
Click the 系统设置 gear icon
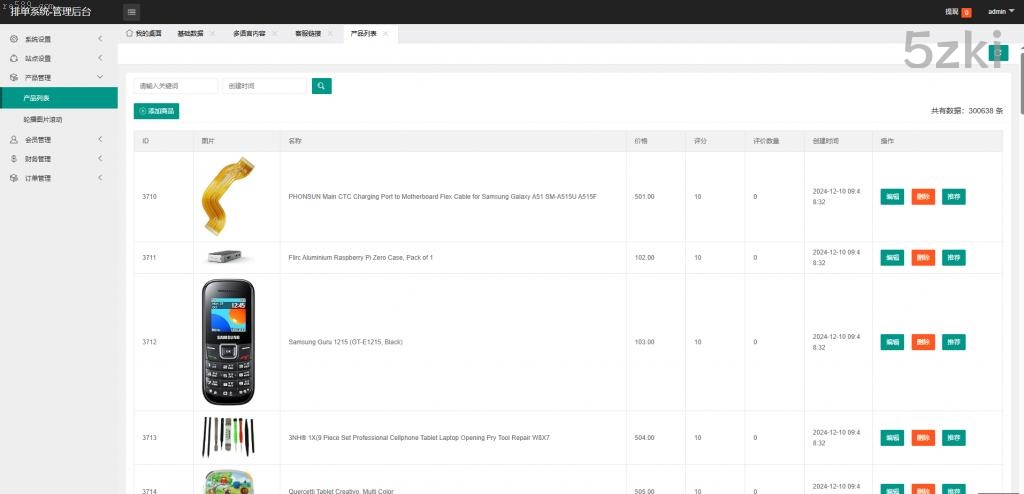click(14, 39)
